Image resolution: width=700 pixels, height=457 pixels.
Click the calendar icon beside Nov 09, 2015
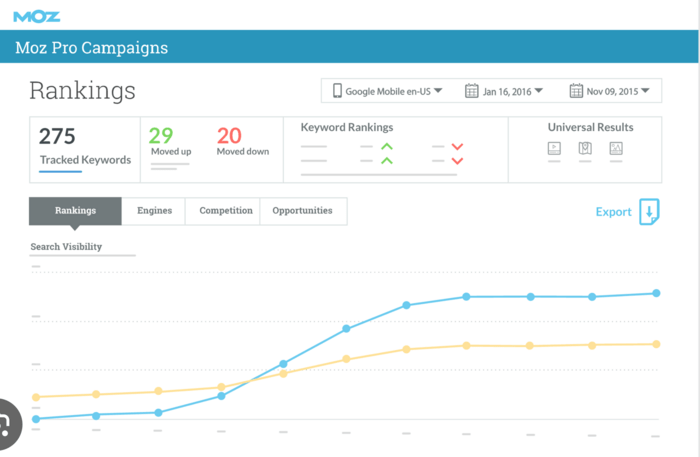pos(576,91)
